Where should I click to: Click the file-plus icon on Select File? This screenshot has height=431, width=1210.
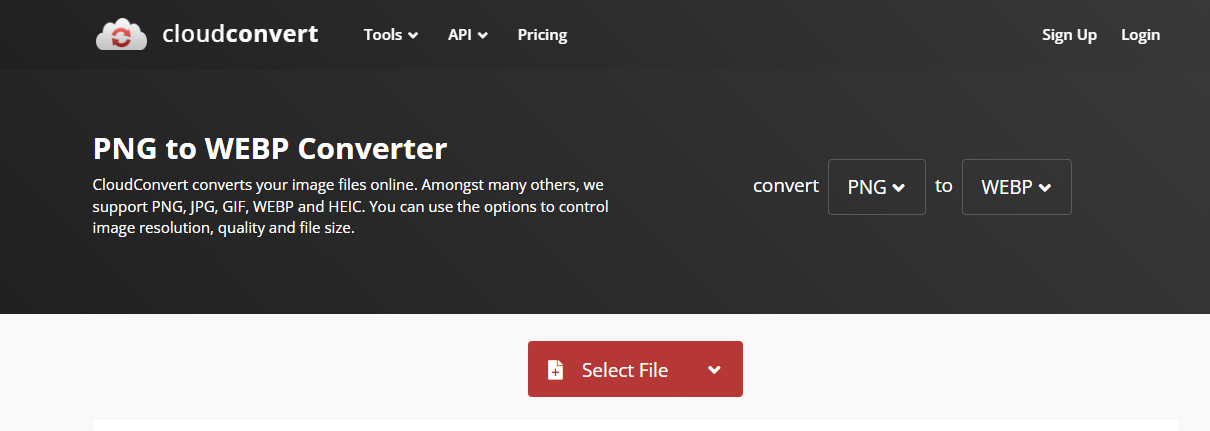pos(555,370)
